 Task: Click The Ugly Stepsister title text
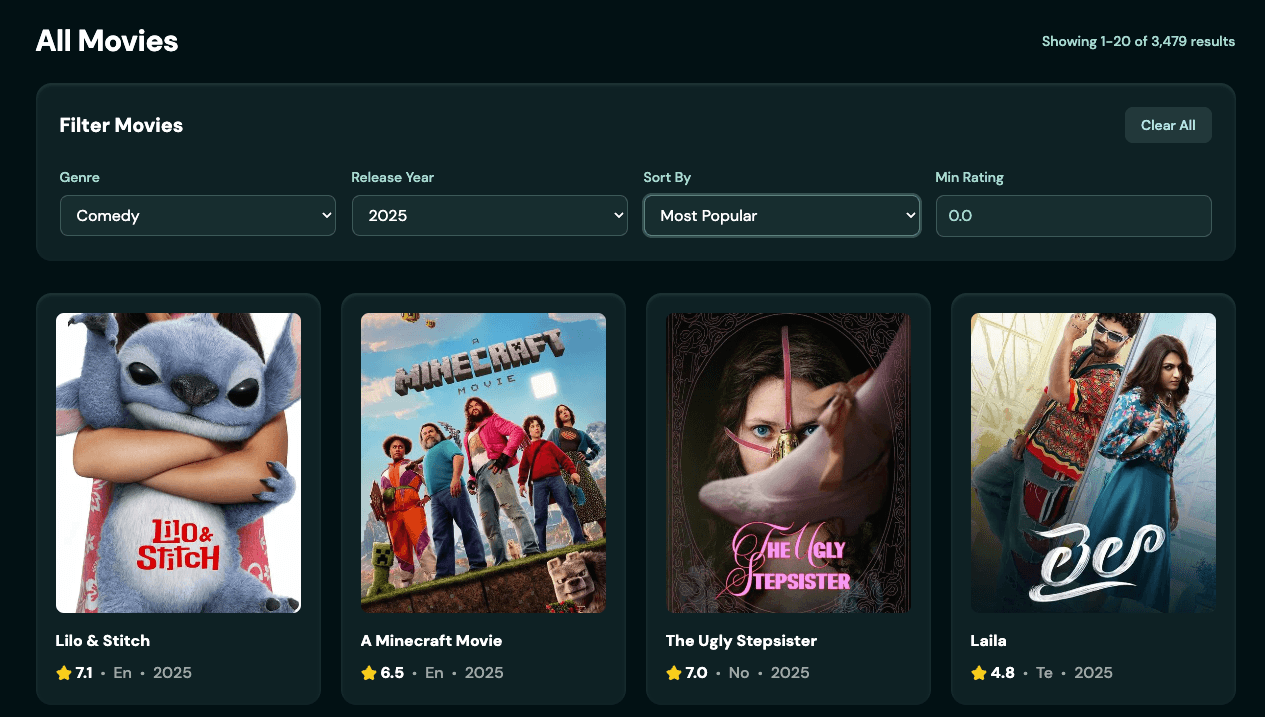point(741,640)
